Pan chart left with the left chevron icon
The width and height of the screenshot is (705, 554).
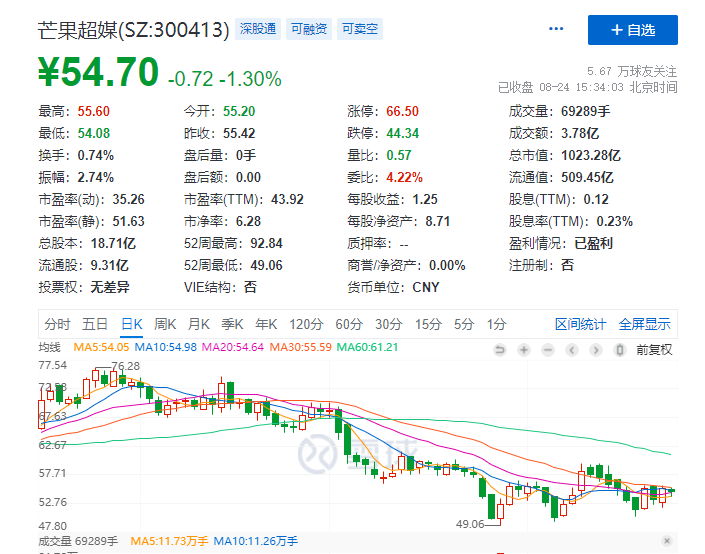572,349
